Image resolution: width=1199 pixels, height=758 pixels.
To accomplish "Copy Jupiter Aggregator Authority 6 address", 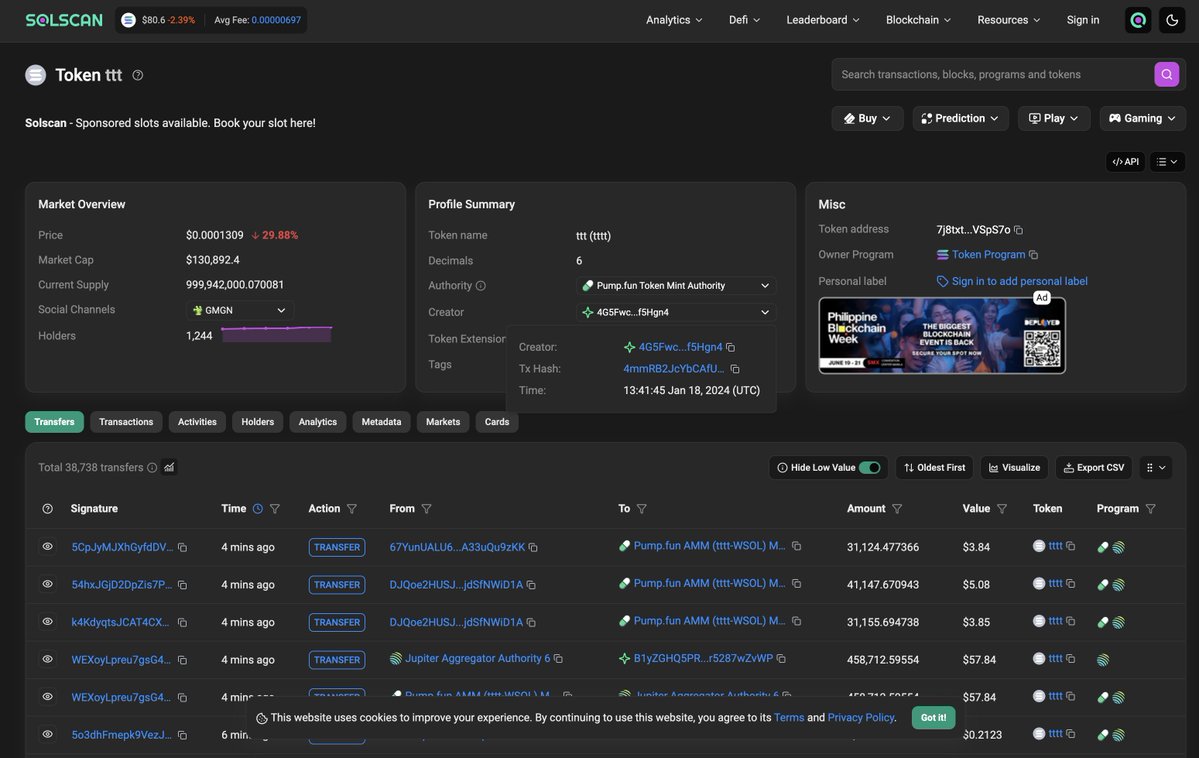I will click(558, 659).
